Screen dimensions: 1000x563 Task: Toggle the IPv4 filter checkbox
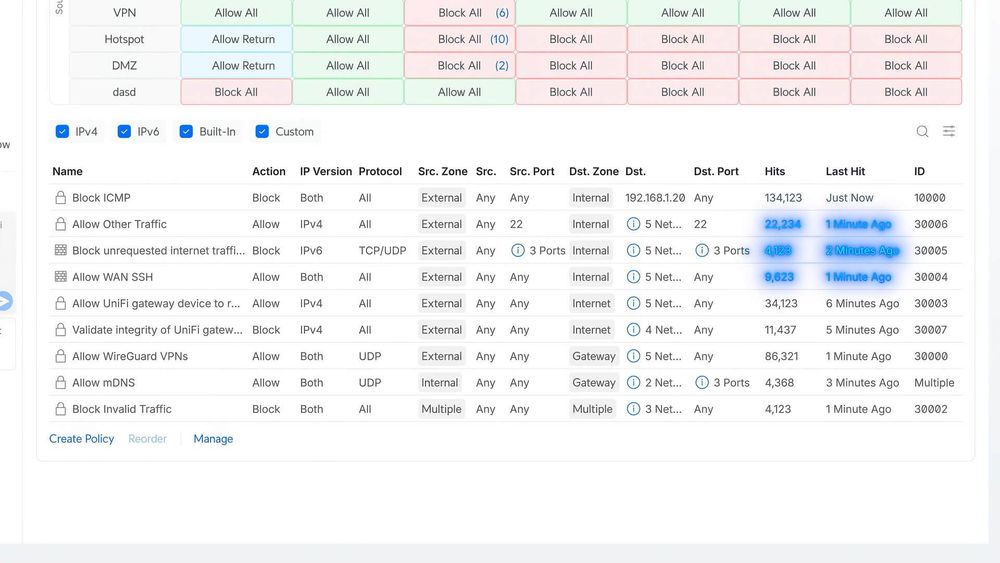click(x=62, y=131)
